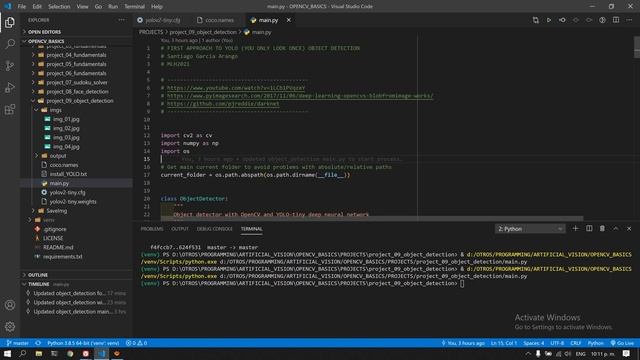Open the changes compare icon in editor toolbar
Viewport: 640px width, 360px height.
(536, 20)
